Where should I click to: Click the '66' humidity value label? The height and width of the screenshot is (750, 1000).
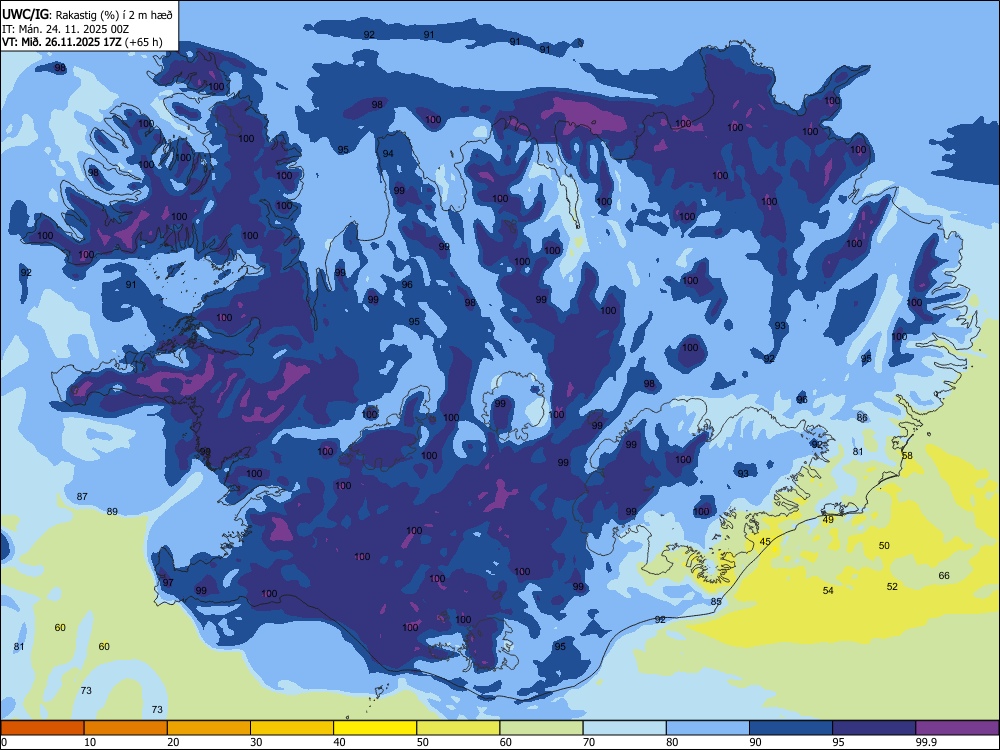tap(944, 575)
